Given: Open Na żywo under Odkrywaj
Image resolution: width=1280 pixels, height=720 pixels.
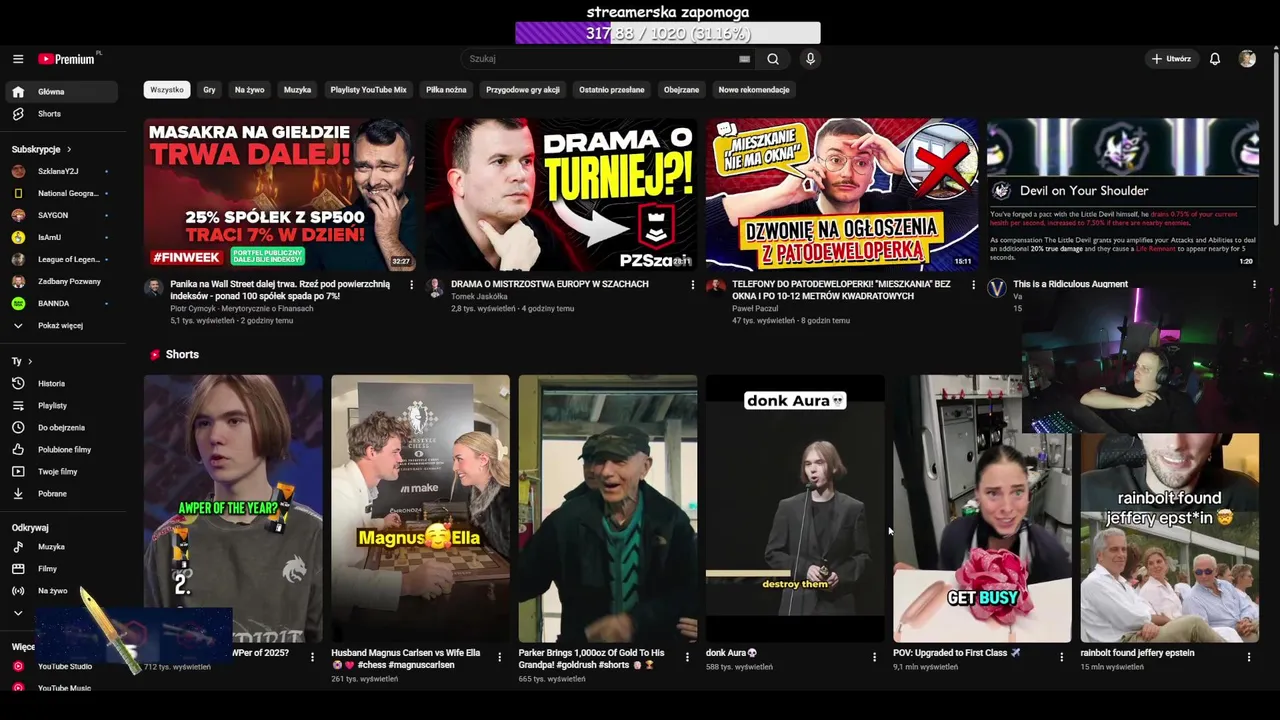Looking at the screenshot, I should pyautogui.click(x=62, y=591).
